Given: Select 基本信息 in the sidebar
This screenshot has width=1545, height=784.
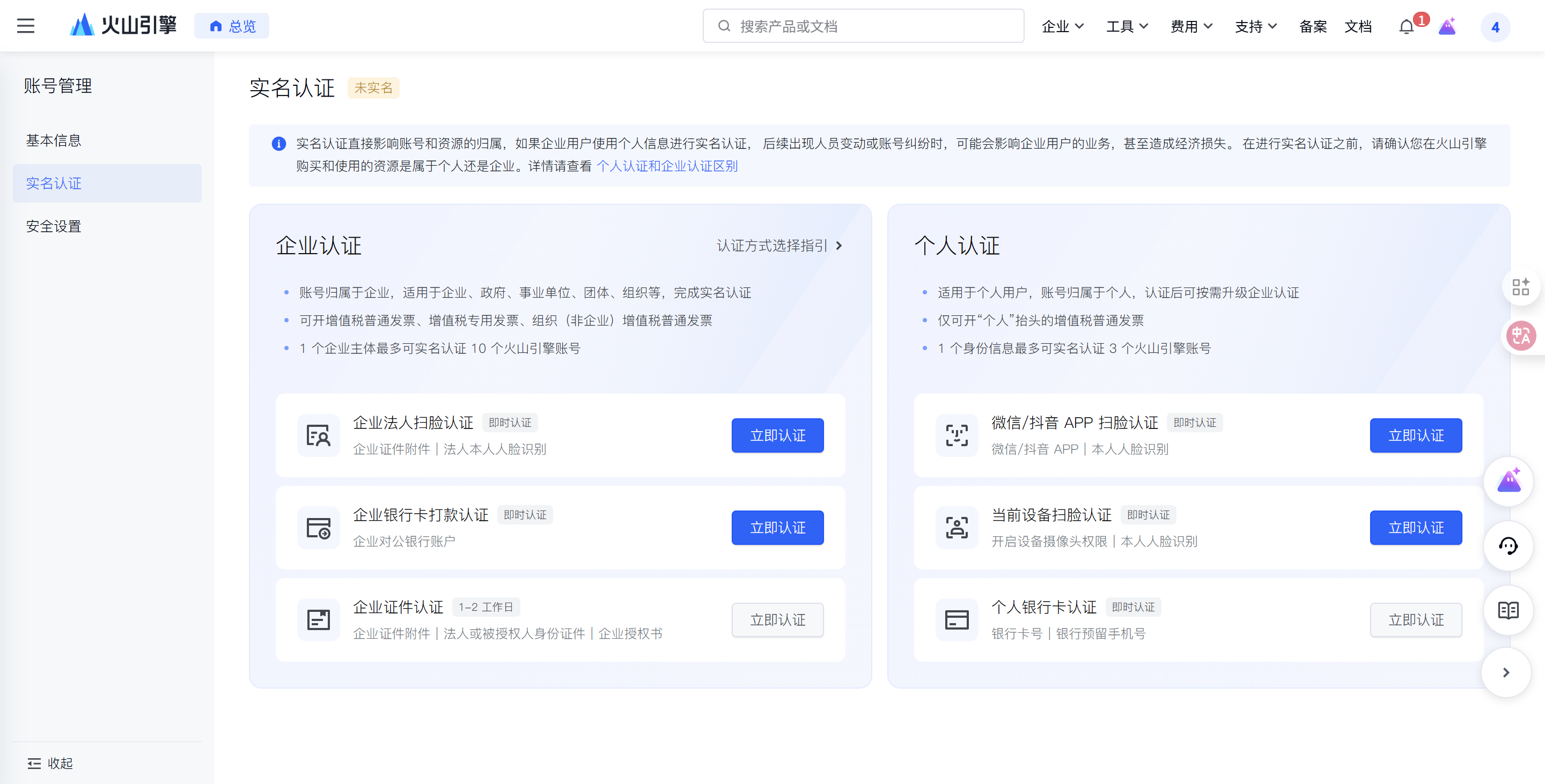Looking at the screenshot, I should (54, 140).
